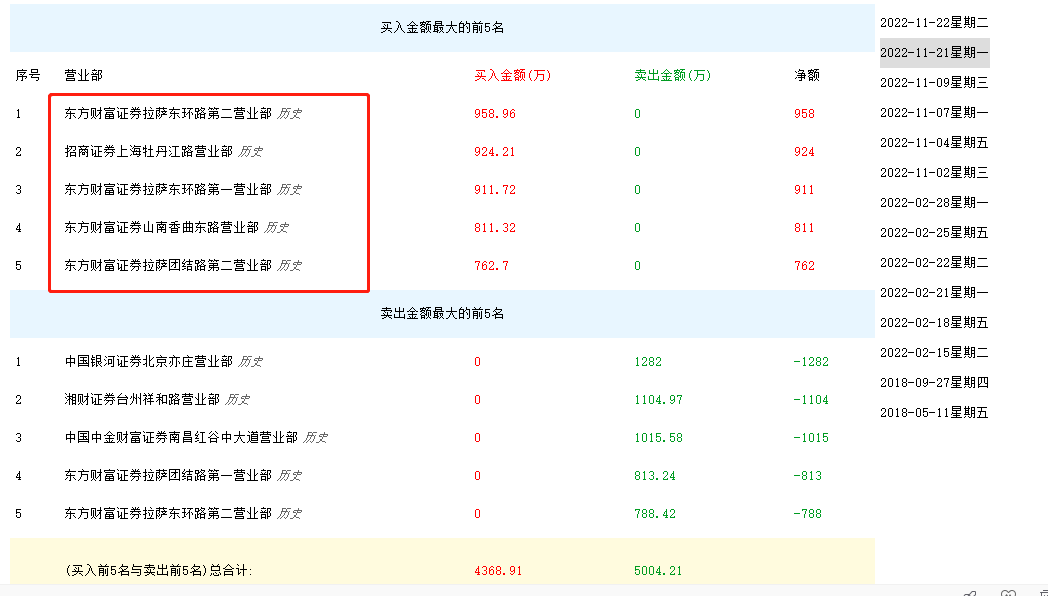Click the 买入金额最大的前5名 section title

[x=442, y=28]
